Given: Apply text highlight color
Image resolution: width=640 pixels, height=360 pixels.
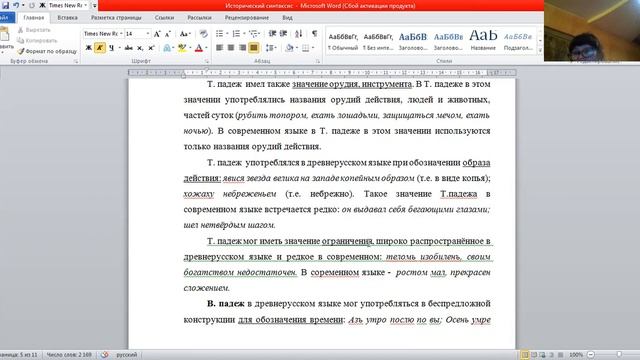Looking at the screenshot, I should pos(182,48).
